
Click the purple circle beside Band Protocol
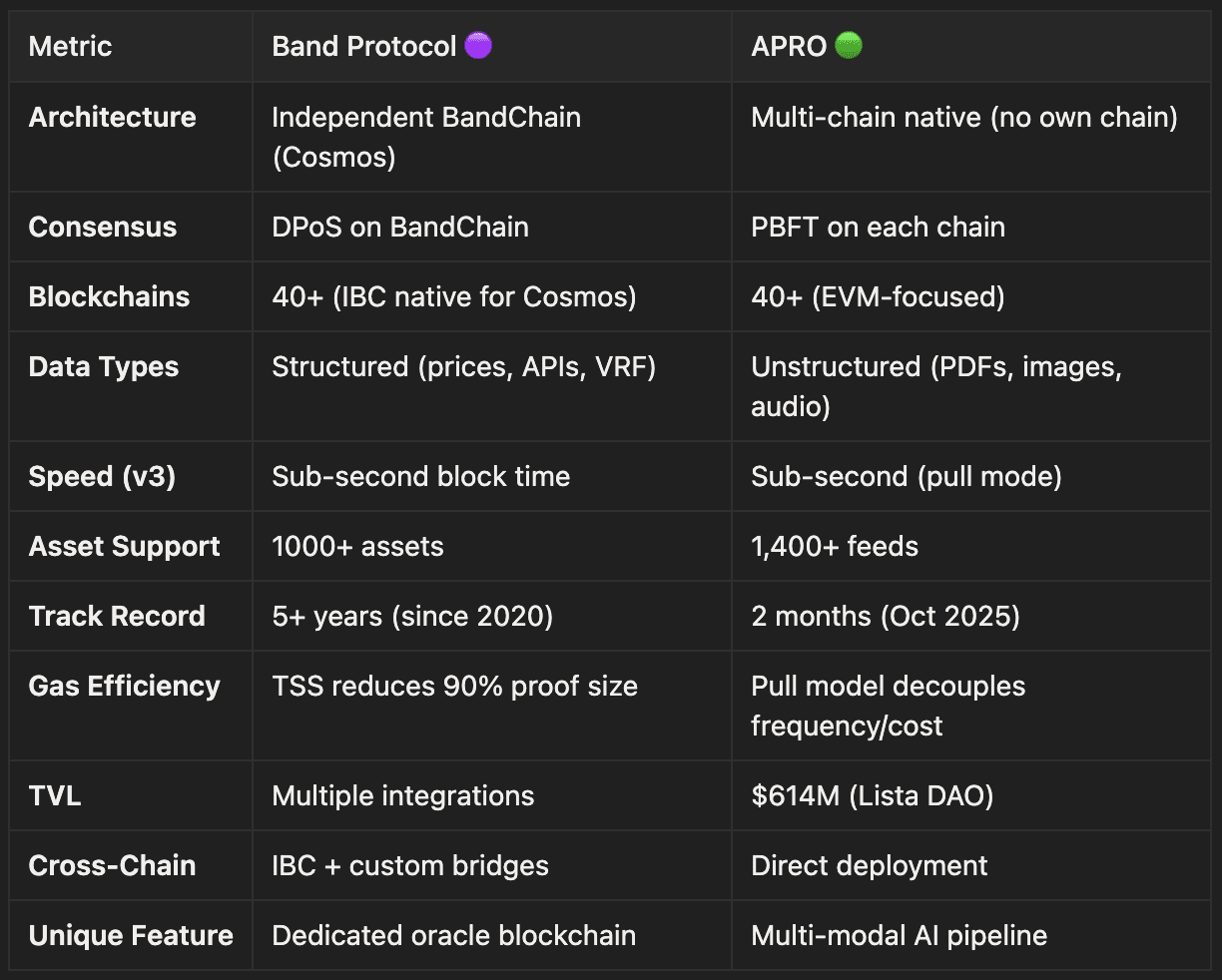pyautogui.click(x=478, y=46)
